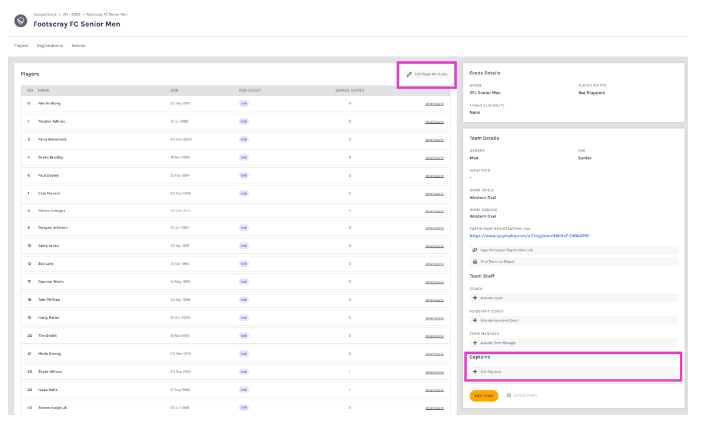This screenshot has height=427, width=725.
Task: Unallocate player Tim Smith
Action: coord(434,336)
